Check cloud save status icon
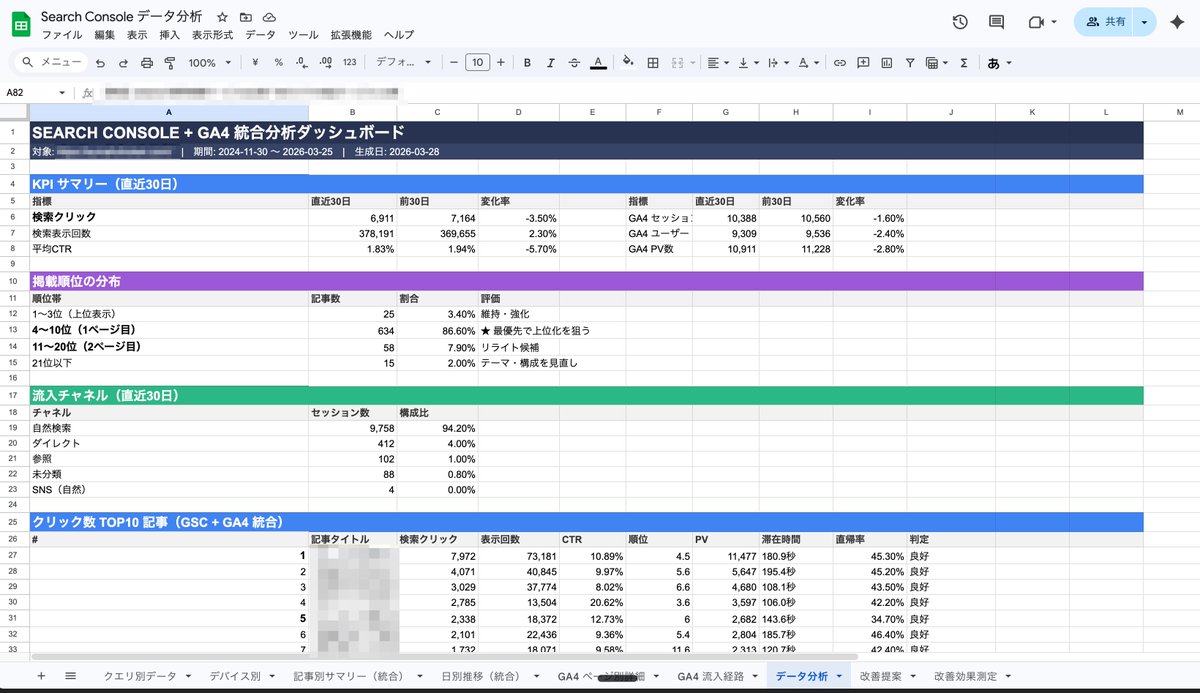The image size is (1200, 693). [269, 17]
